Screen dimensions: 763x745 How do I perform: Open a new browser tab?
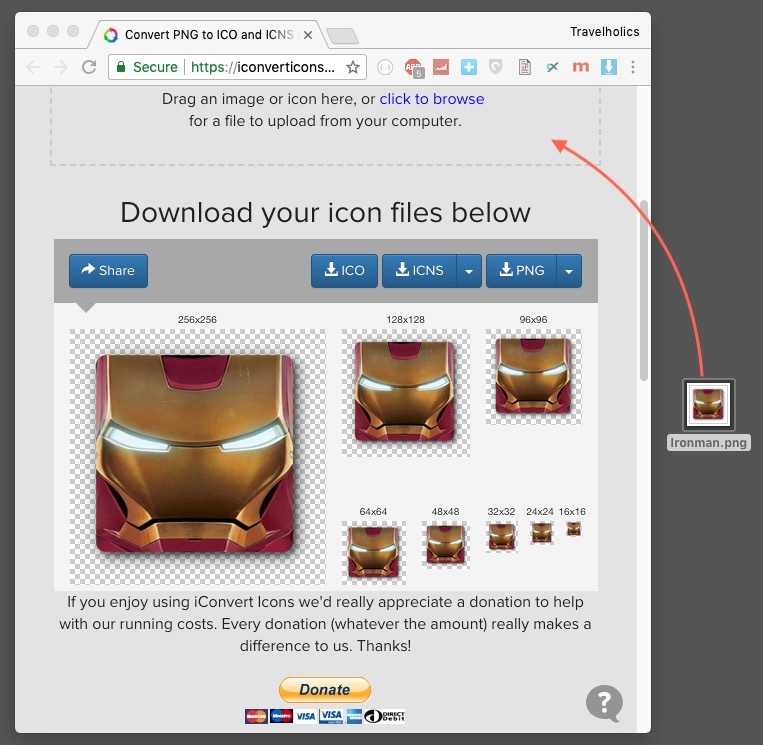(343, 36)
